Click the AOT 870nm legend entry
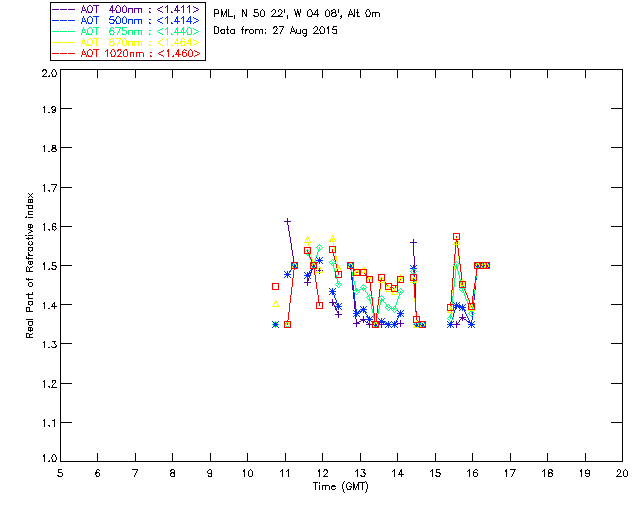 pos(126,42)
